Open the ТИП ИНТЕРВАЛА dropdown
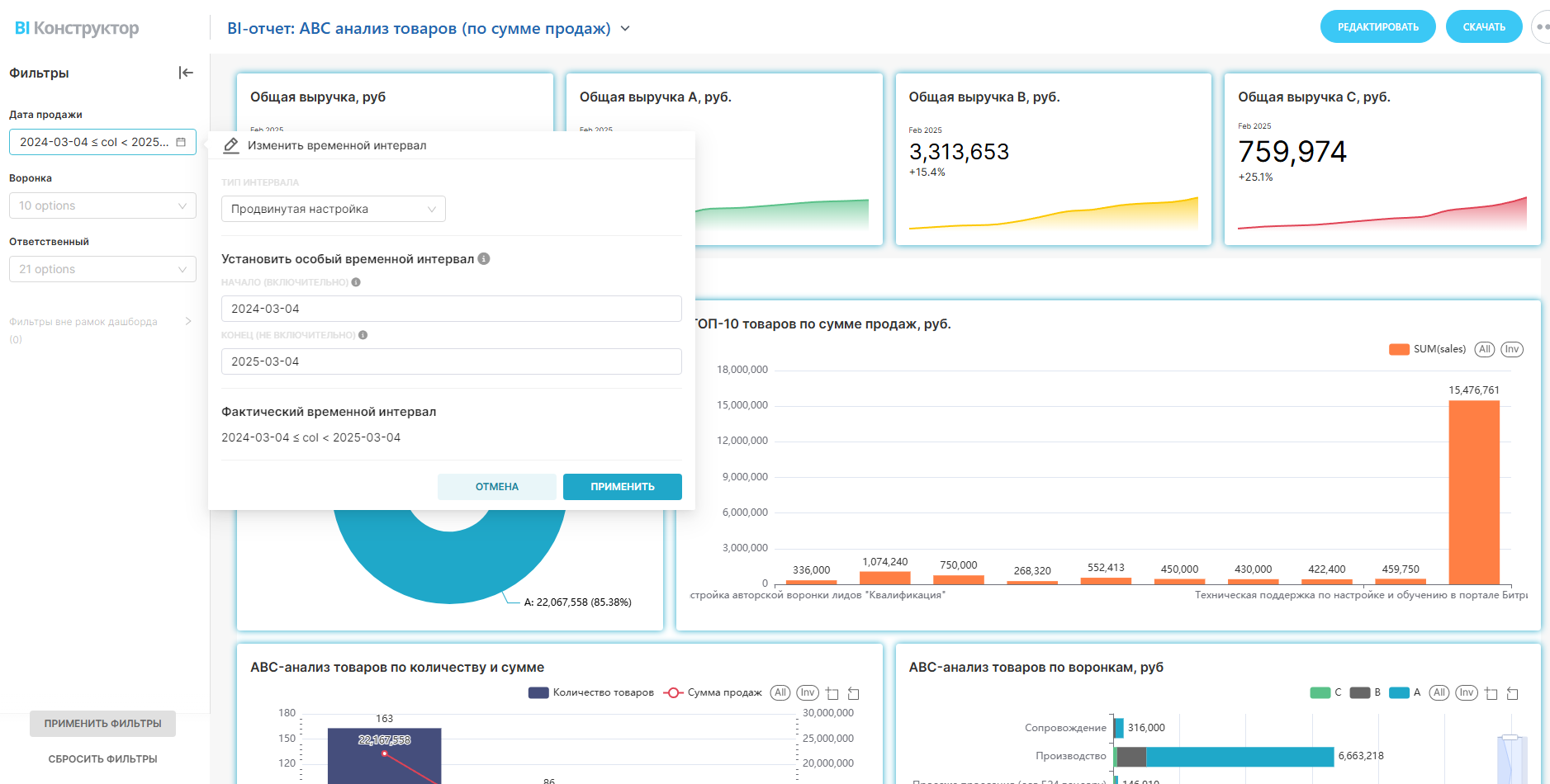The height and width of the screenshot is (784, 1550). pyautogui.click(x=333, y=209)
